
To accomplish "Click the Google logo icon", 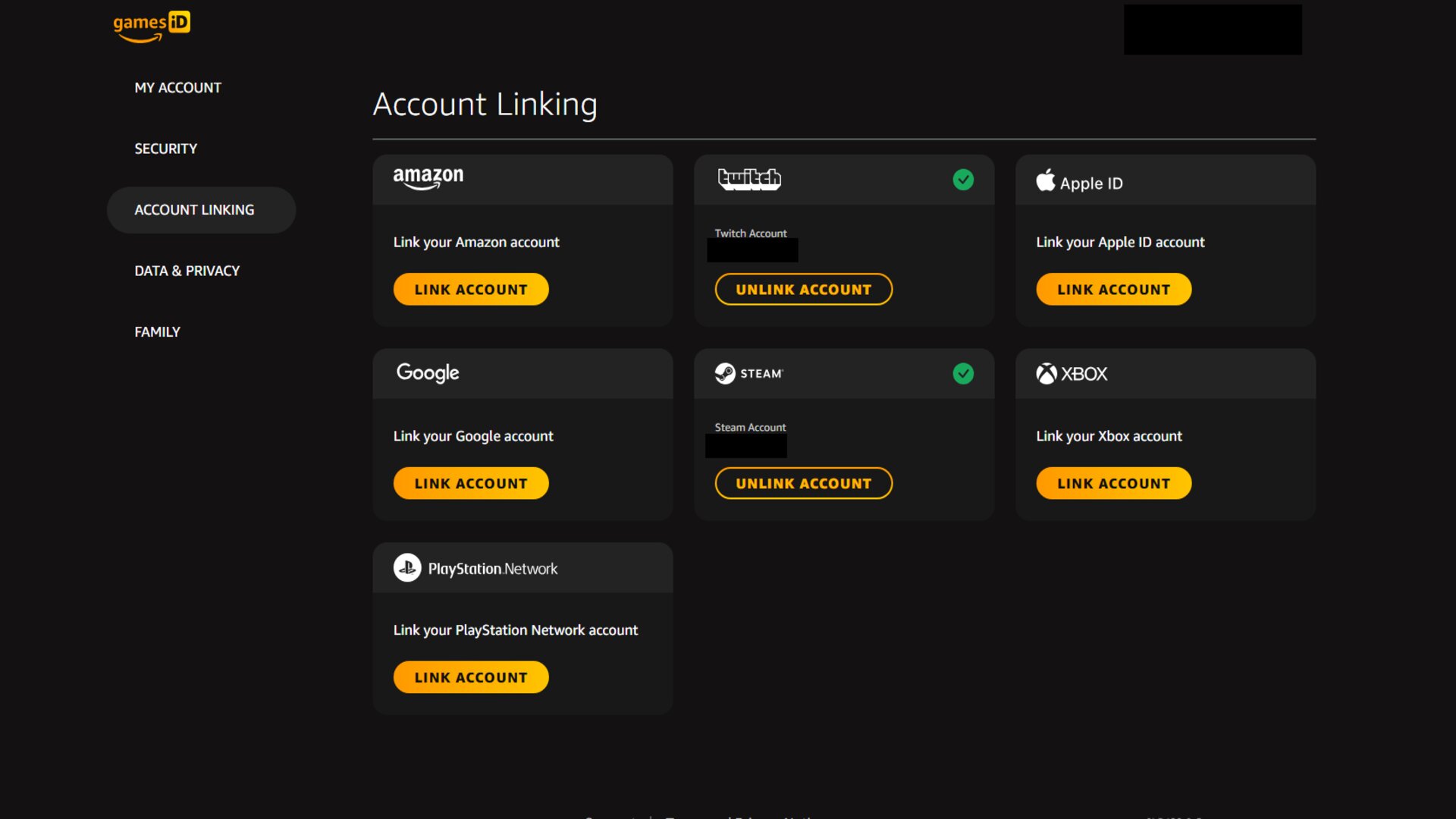I will pos(427,372).
